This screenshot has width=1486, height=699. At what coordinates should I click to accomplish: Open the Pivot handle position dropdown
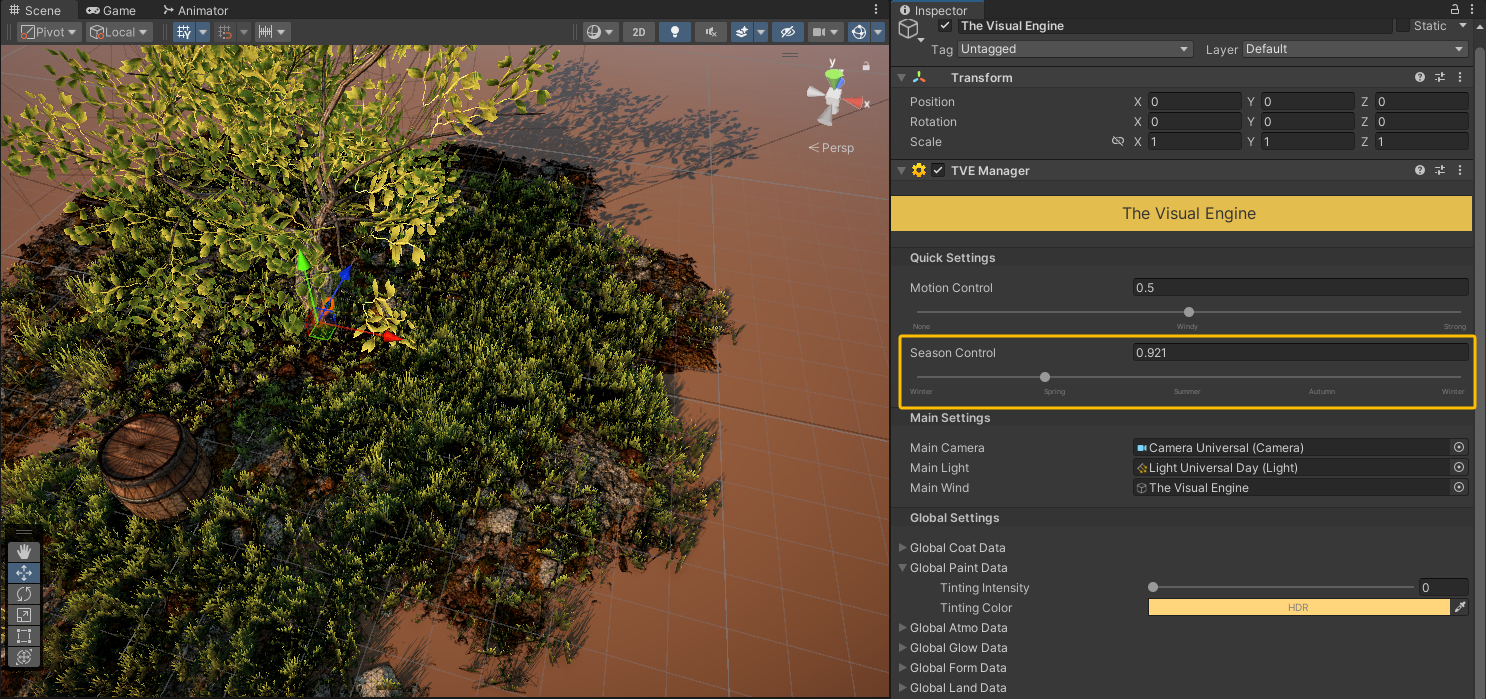pos(48,32)
